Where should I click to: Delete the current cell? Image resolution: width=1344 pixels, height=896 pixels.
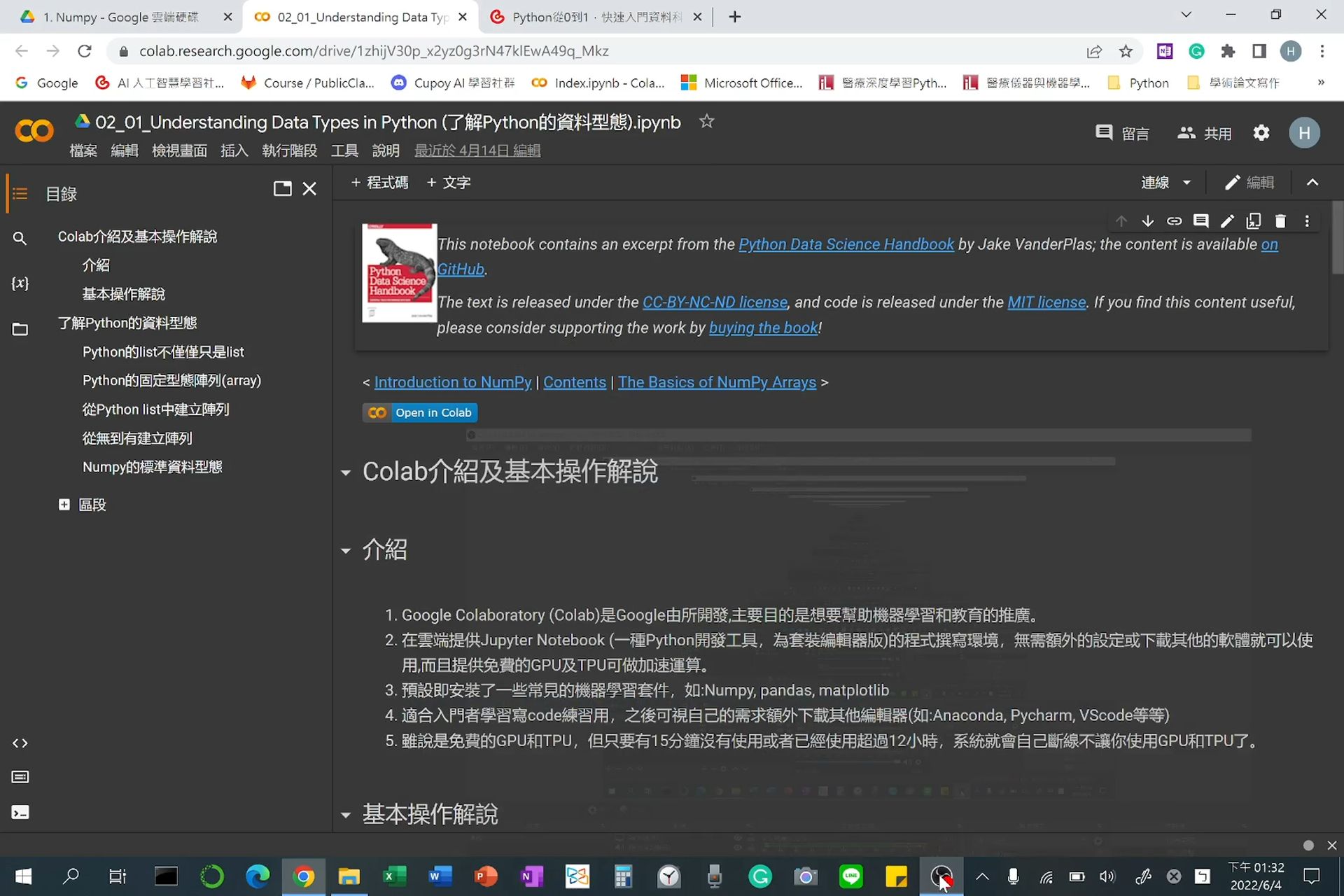[1281, 220]
